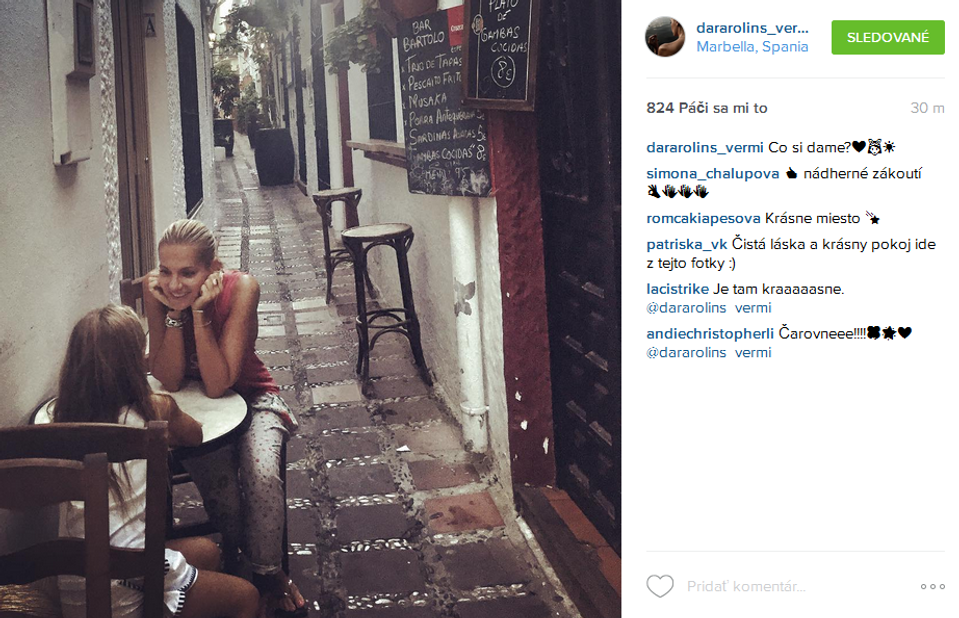The height and width of the screenshot is (618, 959).
Task: Open the 30 m post timestamp
Action: pos(927,108)
